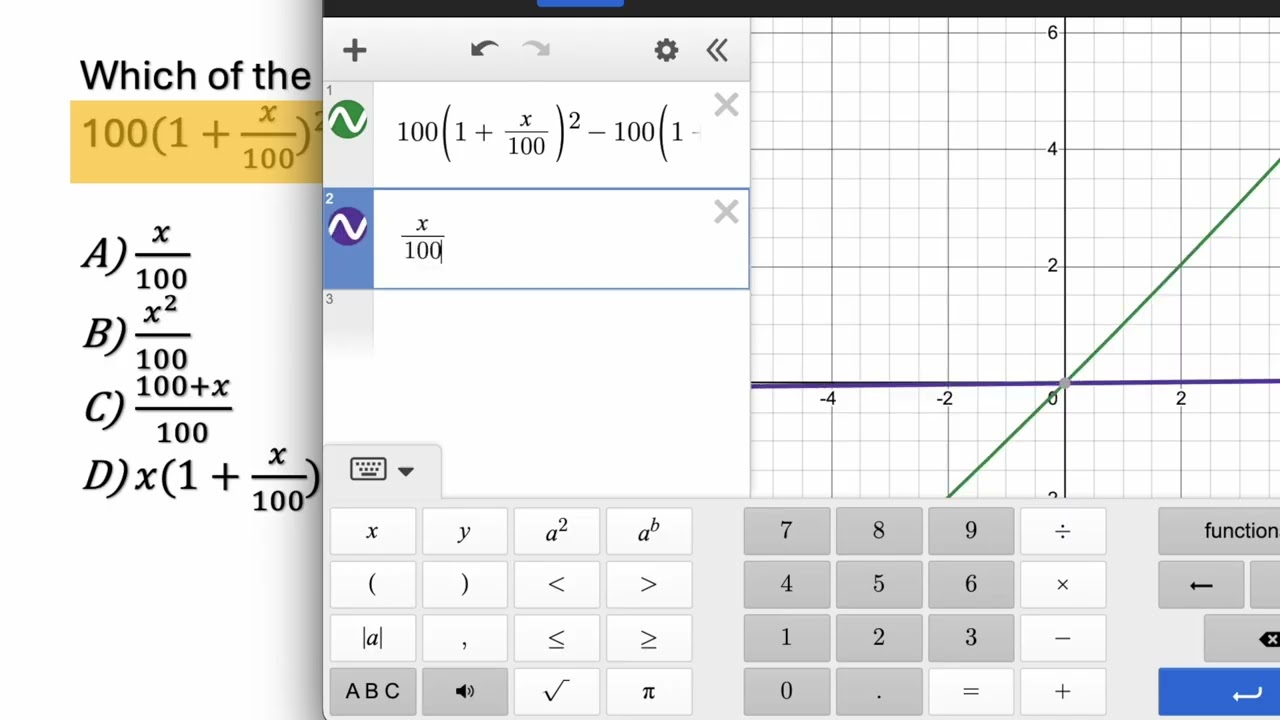The height and width of the screenshot is (720, 1280).
Task: Insert a squared exponent key
Action: (556, 531)
